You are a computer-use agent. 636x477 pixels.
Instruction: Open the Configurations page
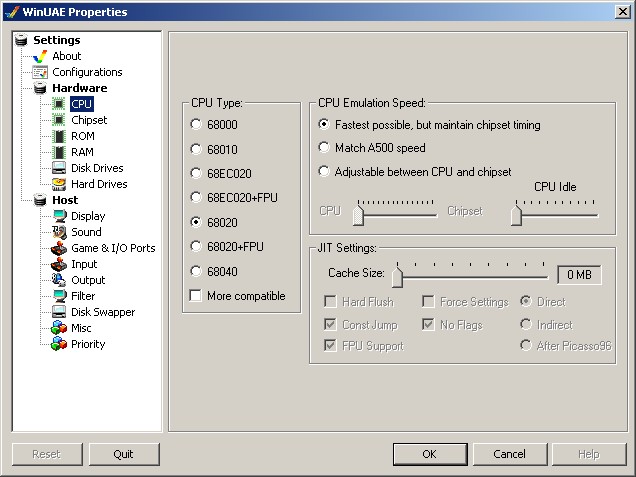click(87, 72)
